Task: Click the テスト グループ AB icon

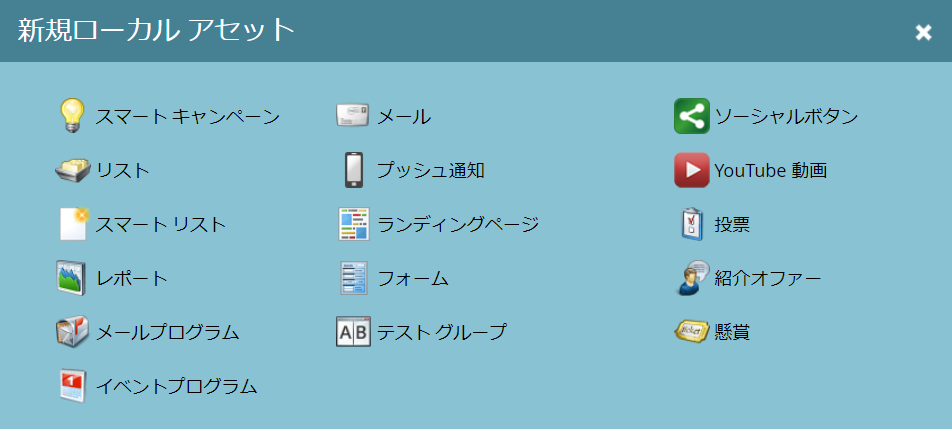Action: (353, 332)
